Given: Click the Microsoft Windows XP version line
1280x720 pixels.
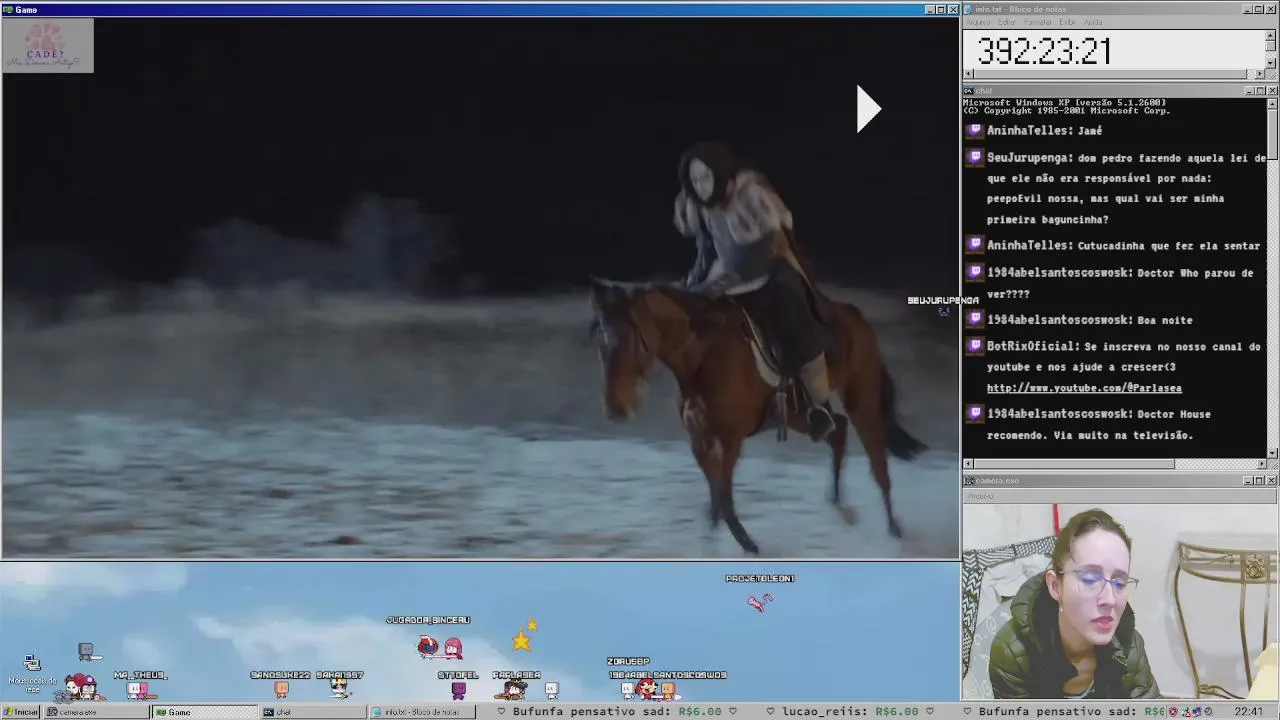Looking at the screenshot, I should point(1064,102).
